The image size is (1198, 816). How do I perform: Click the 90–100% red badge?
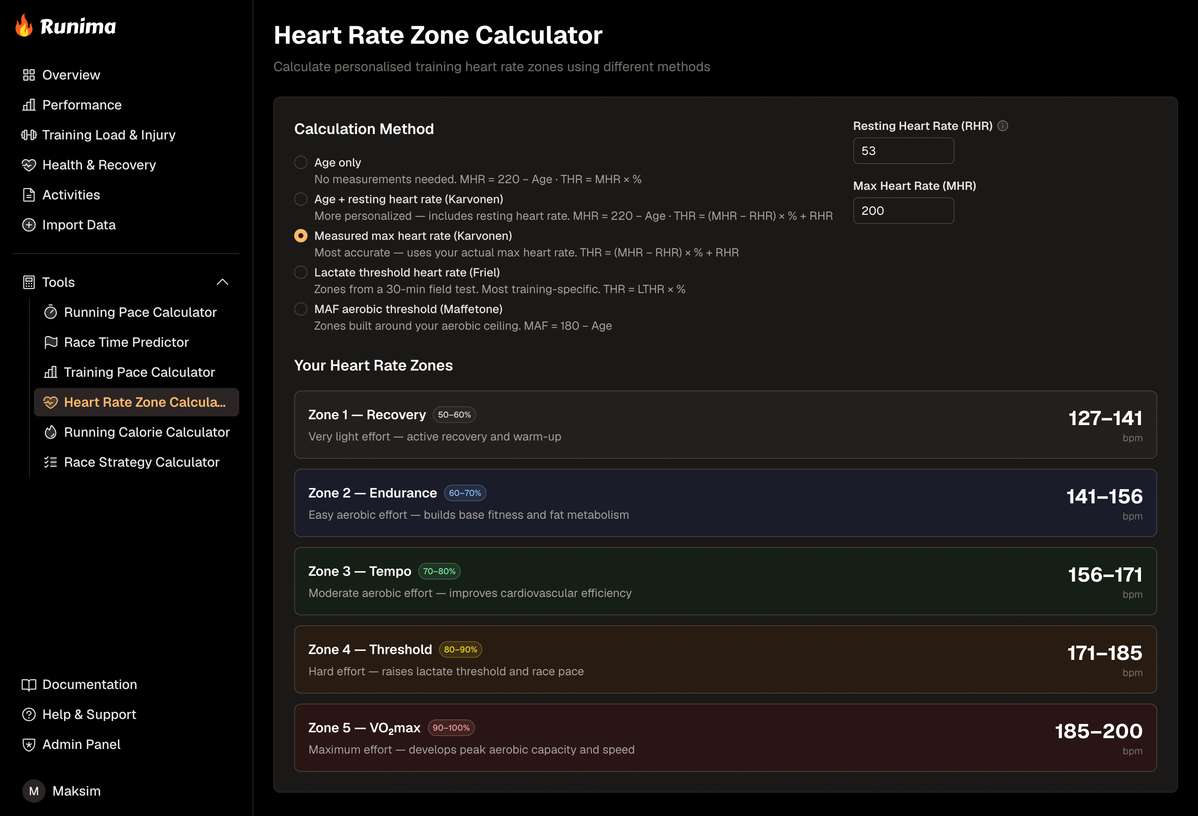(x=452, y=728)
